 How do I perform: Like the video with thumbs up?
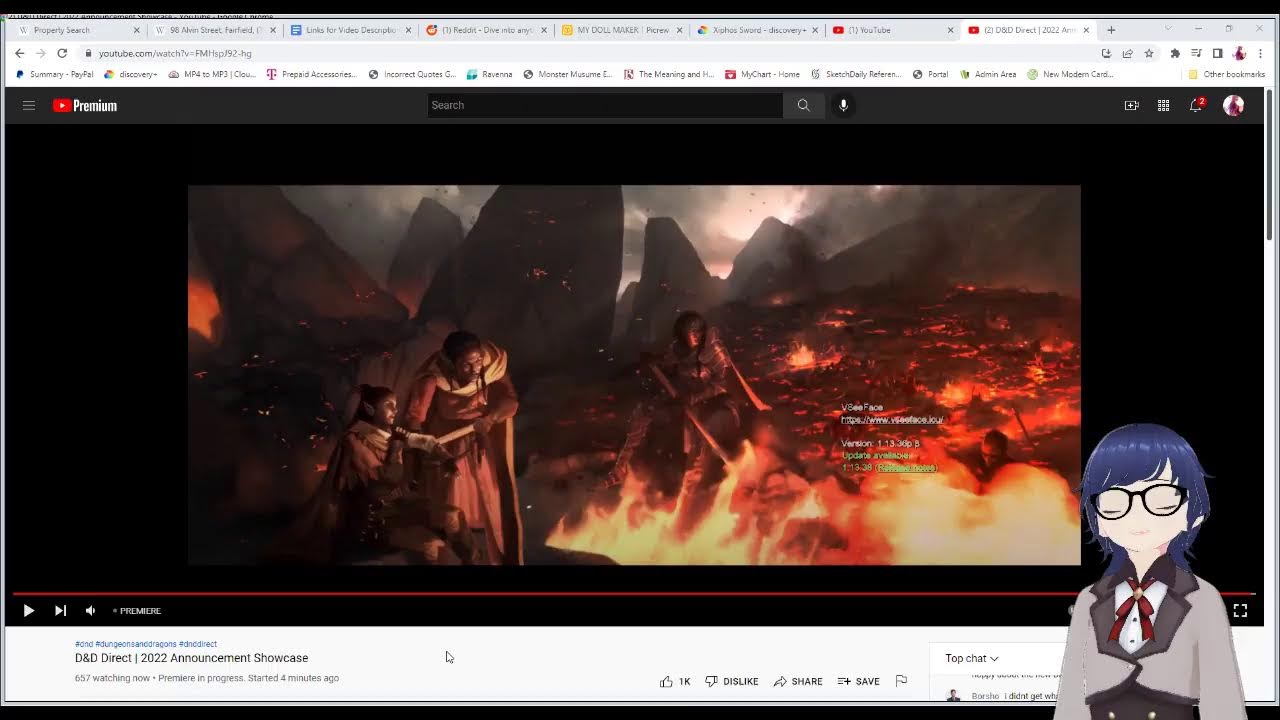tap(675, 681)
